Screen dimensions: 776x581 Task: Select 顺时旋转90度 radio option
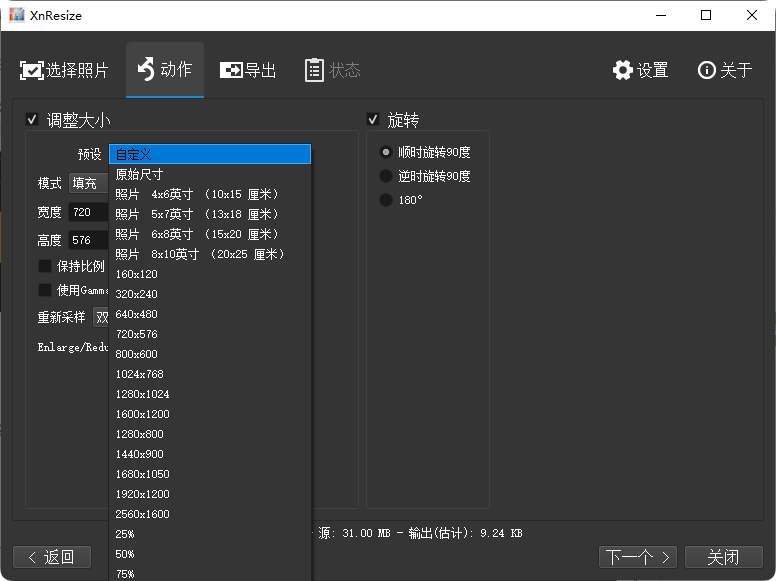pyautogui.click(x=386, y=152)
